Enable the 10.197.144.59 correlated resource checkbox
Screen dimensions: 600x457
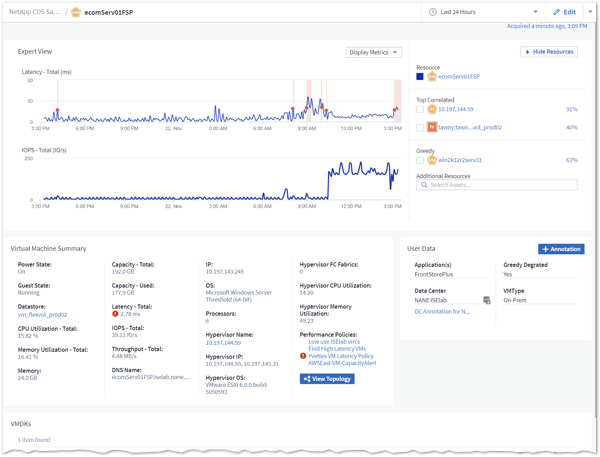tap(421, 109)
